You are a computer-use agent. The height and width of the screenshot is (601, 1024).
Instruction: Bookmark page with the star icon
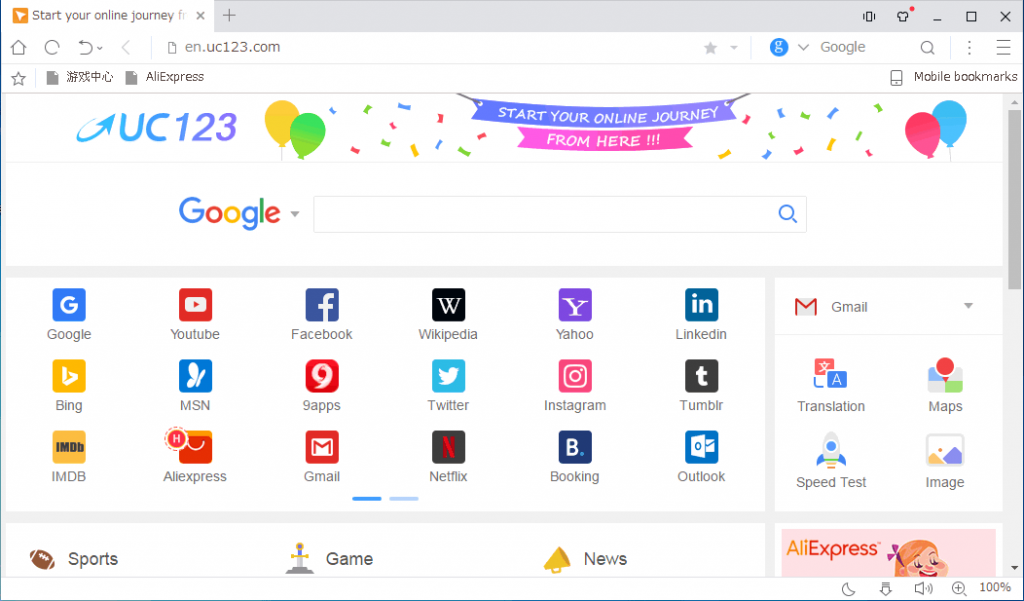(710, 47)
